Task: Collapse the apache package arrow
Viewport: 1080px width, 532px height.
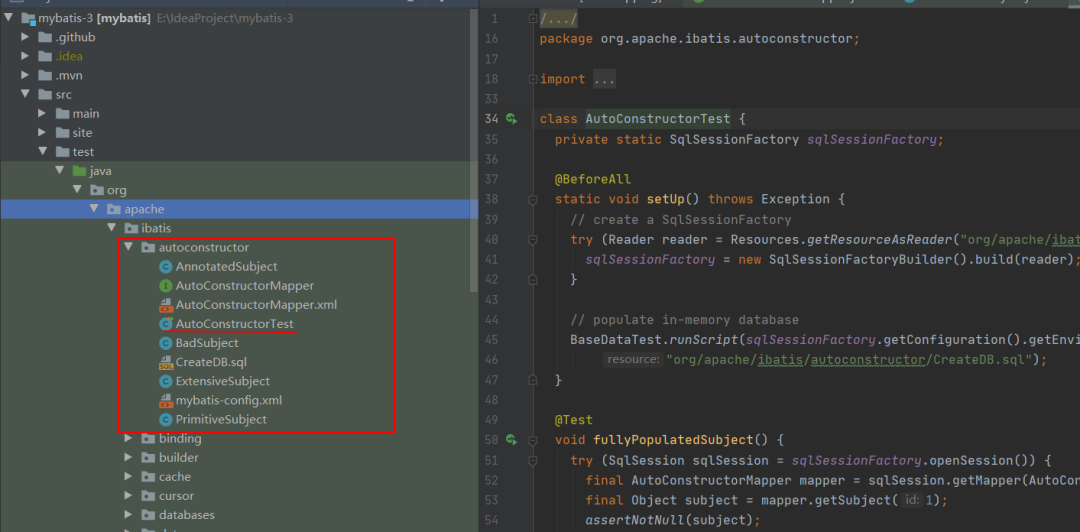Action: (x=94, y=209)
